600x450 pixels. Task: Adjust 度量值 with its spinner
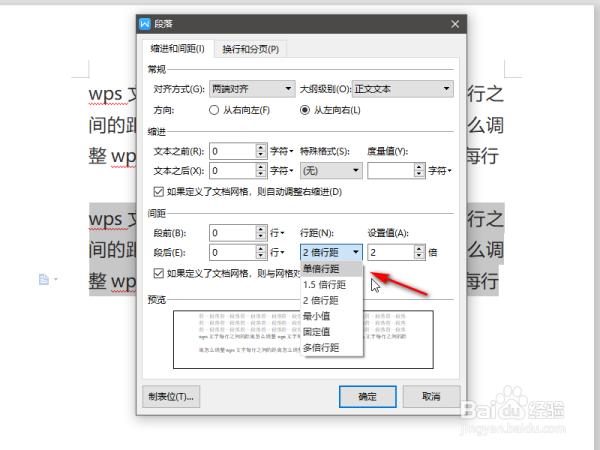(x=419, y=171)
